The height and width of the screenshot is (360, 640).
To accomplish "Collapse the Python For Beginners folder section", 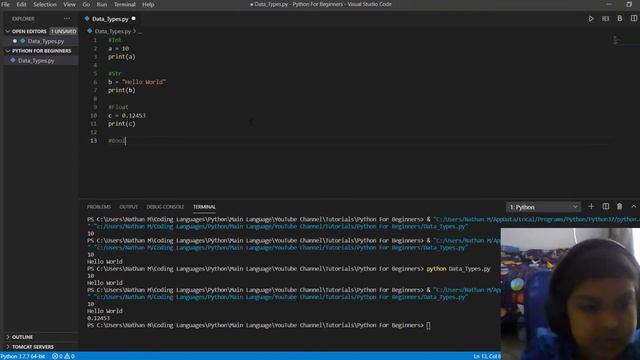I will click(x=41, y=51).
